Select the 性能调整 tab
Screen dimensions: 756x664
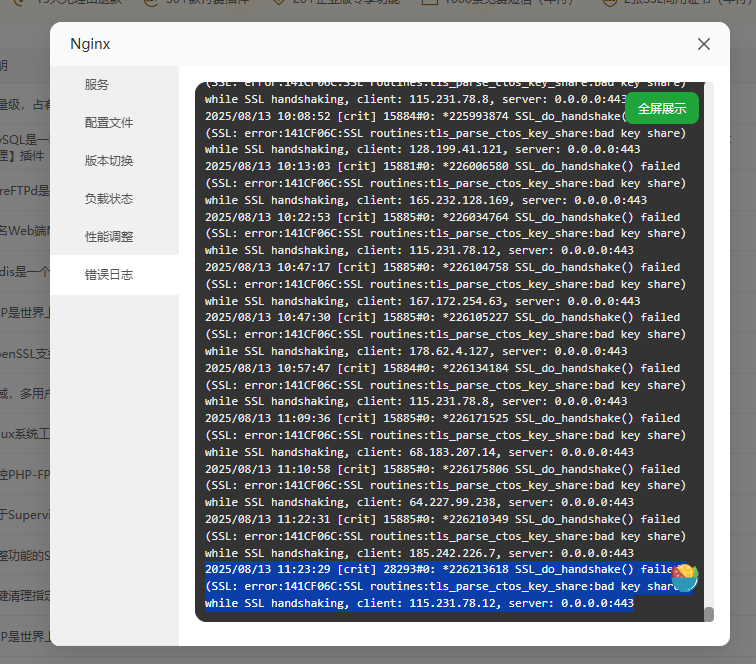coord(109,237)
